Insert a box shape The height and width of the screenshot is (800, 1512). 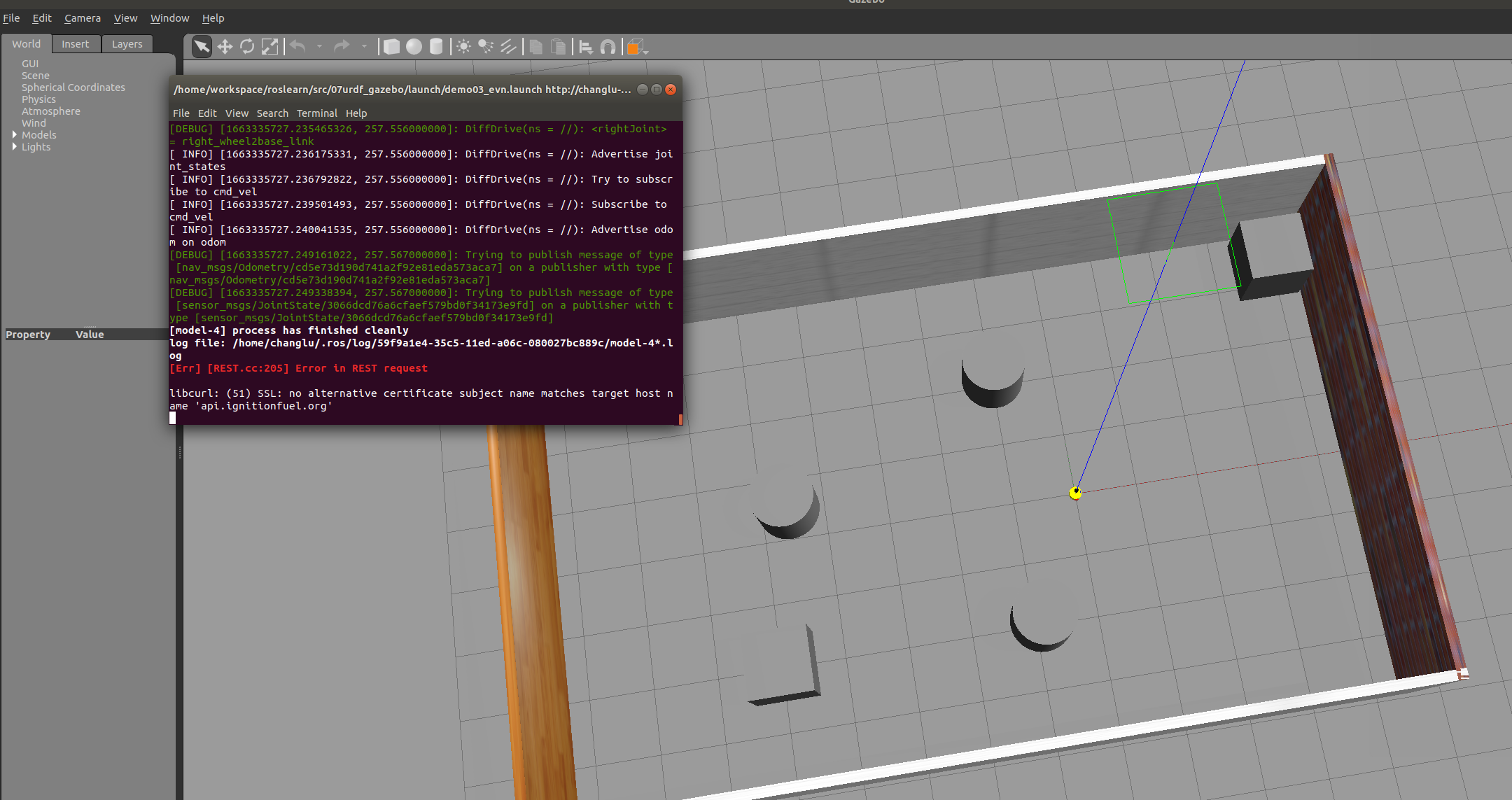coord(392,47)
